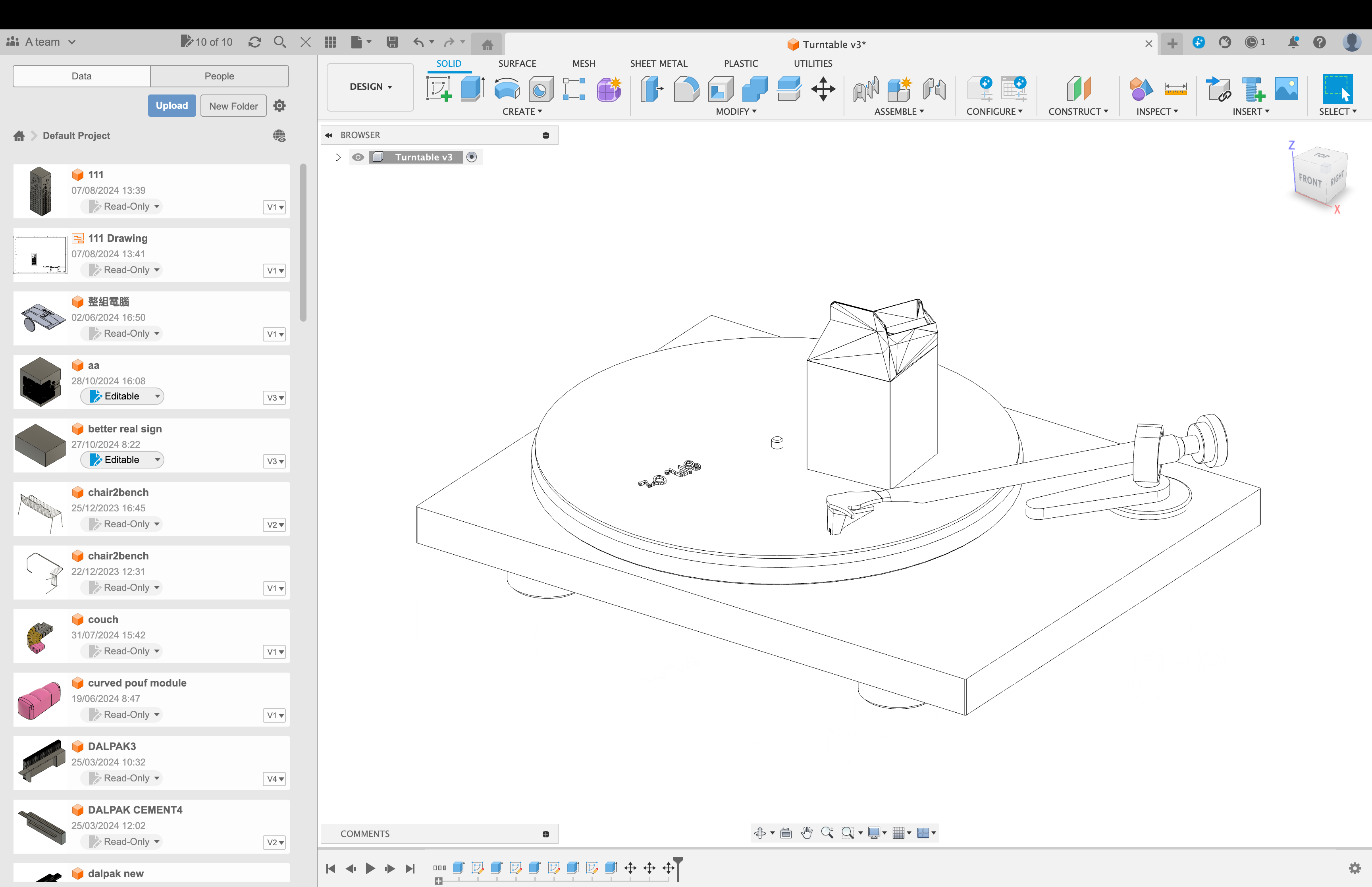Click the Move/Copy tool icon
Image resolution: width=1372 pixels, height=887 pixels.
(x=823, y=89)
